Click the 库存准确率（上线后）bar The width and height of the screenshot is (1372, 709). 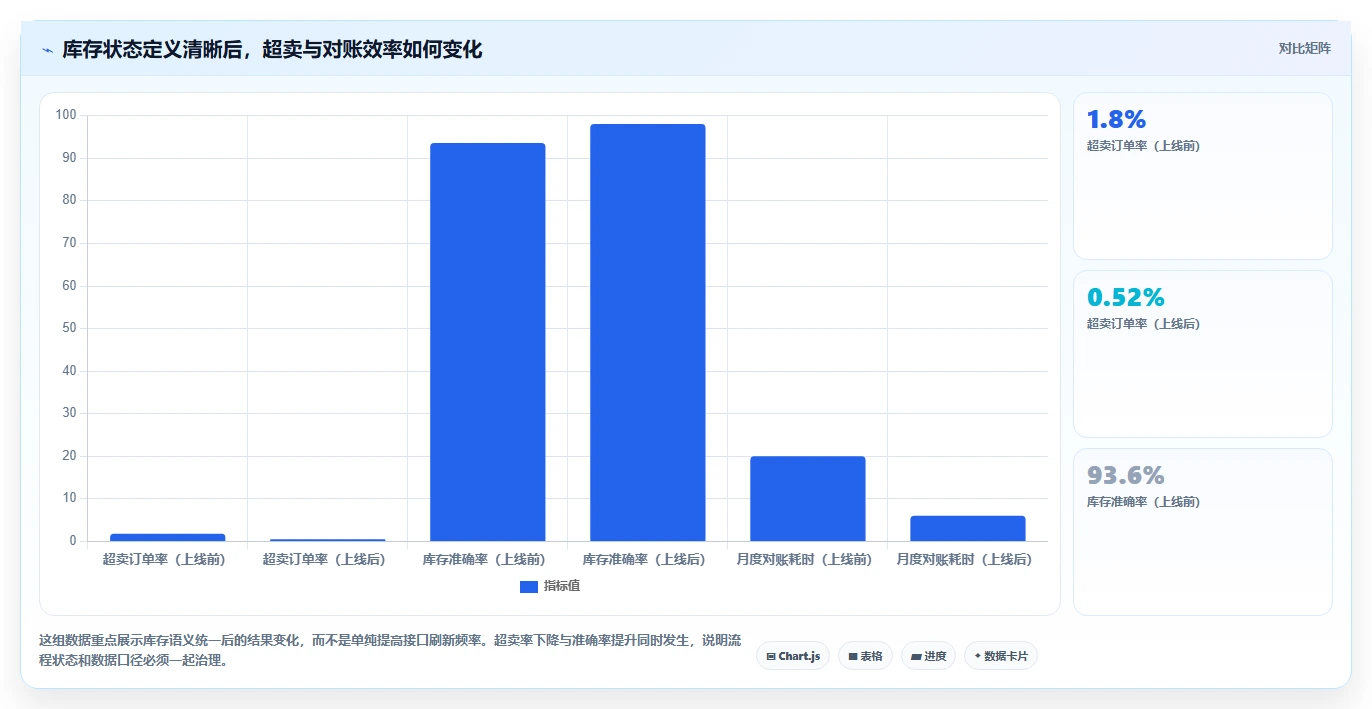tap(648, 333)
